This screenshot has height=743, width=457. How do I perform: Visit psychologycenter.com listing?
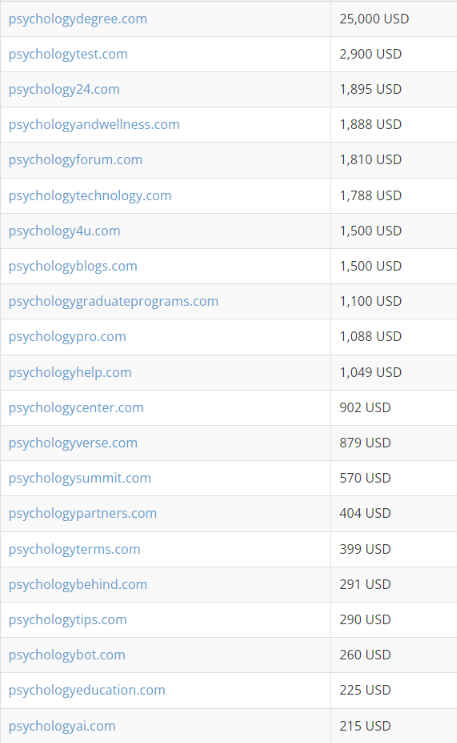coord(76,408)
